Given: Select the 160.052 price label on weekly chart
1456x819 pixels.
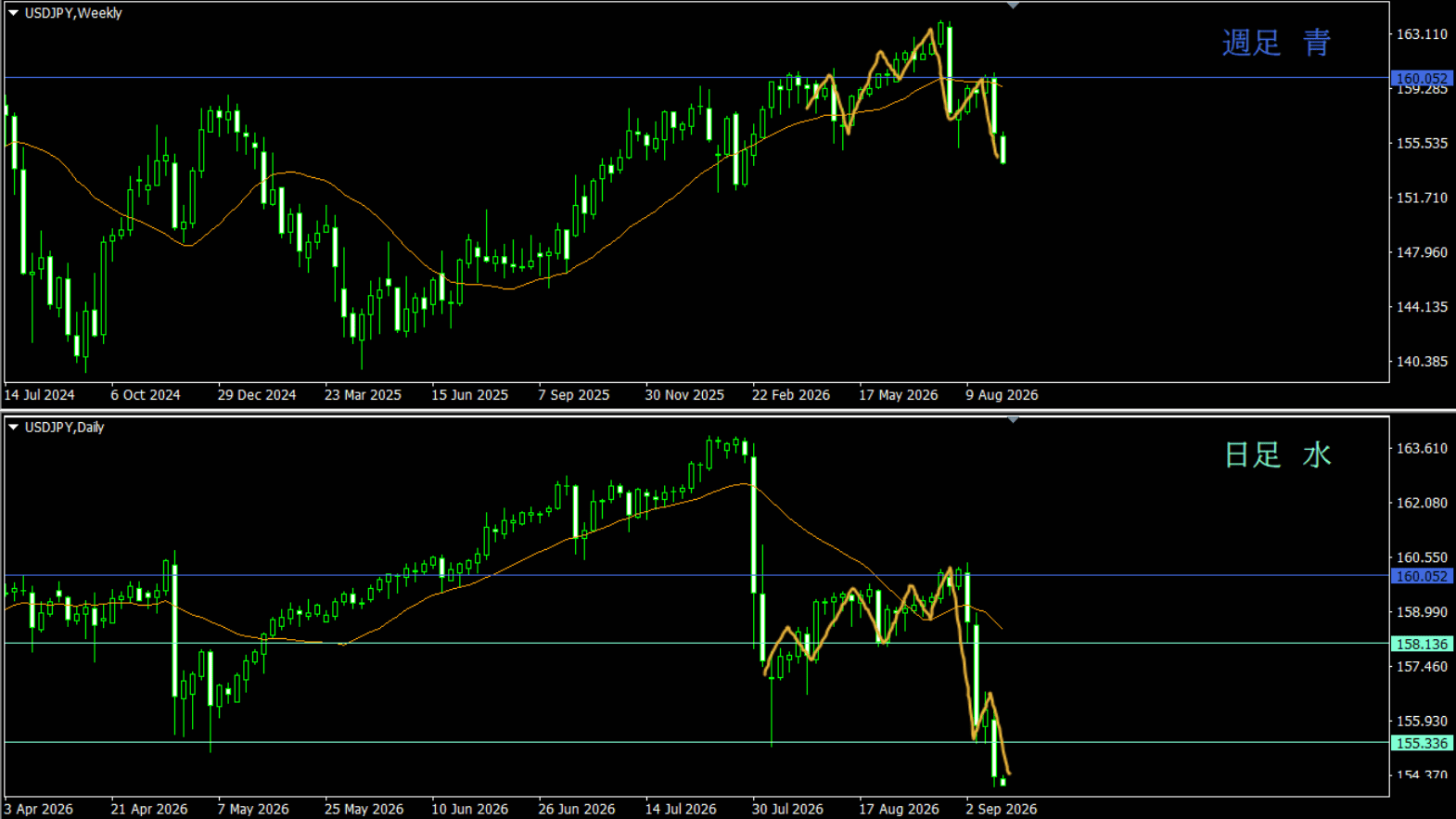Looking at the screenshot, I should click(1422, 79).
